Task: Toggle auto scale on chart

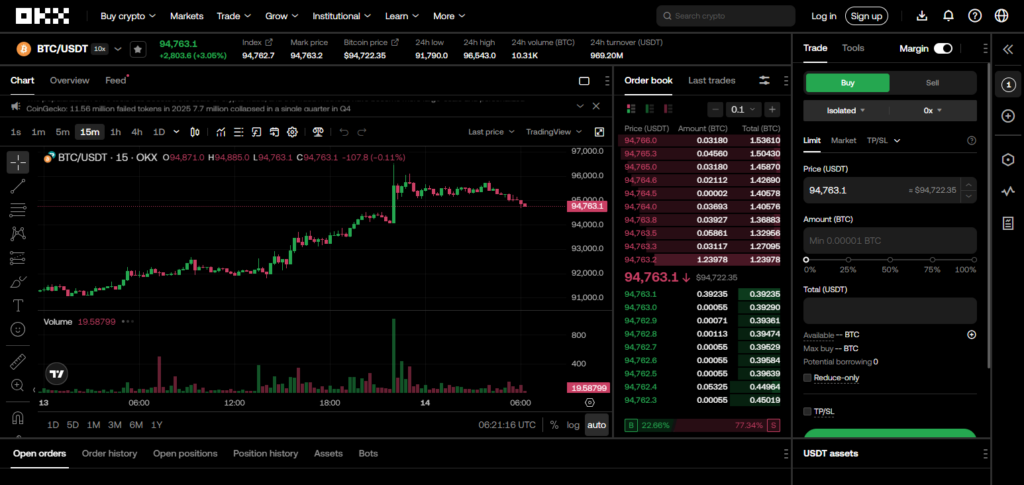Action: (596, 425)
